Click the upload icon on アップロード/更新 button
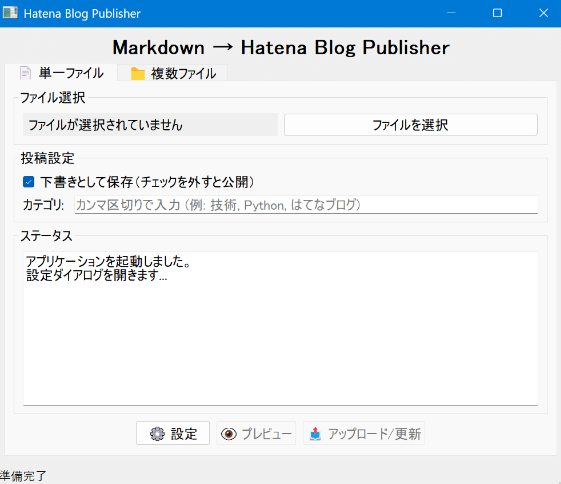Viewport: 561px width, 484px height. pyautogui.click(x=315, y=434)
